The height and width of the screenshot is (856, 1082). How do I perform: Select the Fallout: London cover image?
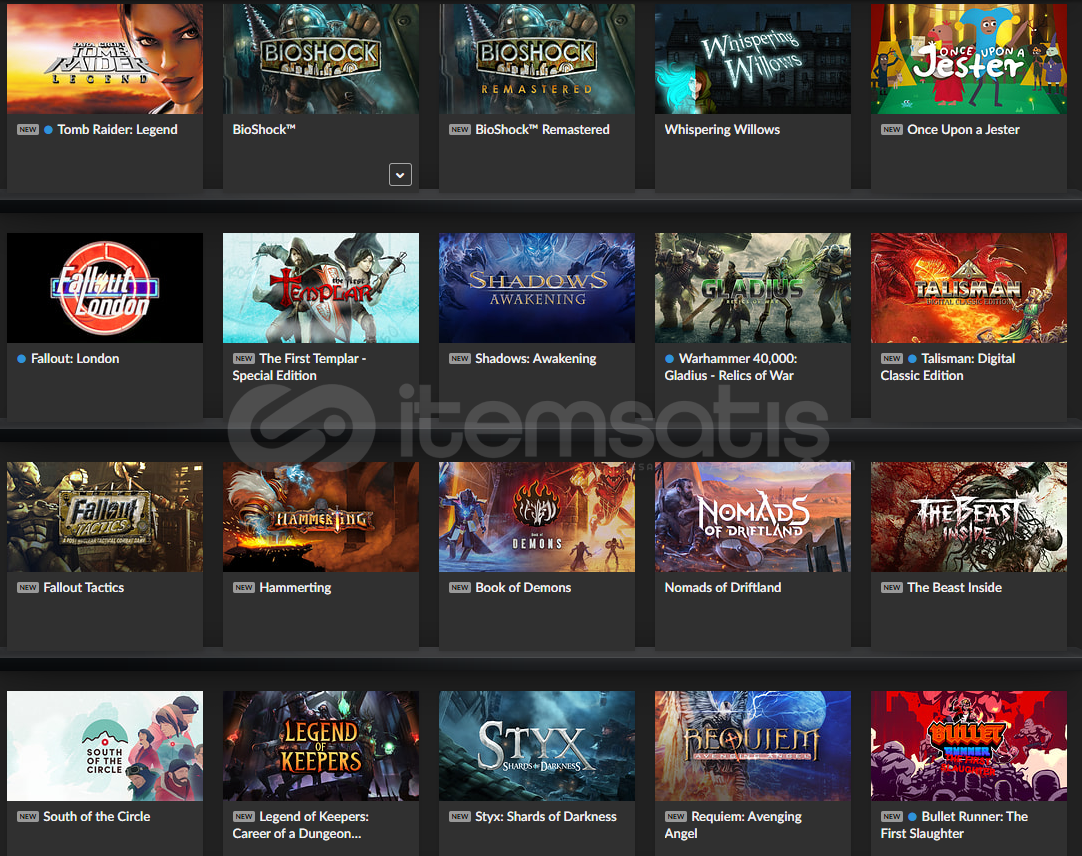coord(105,288)
